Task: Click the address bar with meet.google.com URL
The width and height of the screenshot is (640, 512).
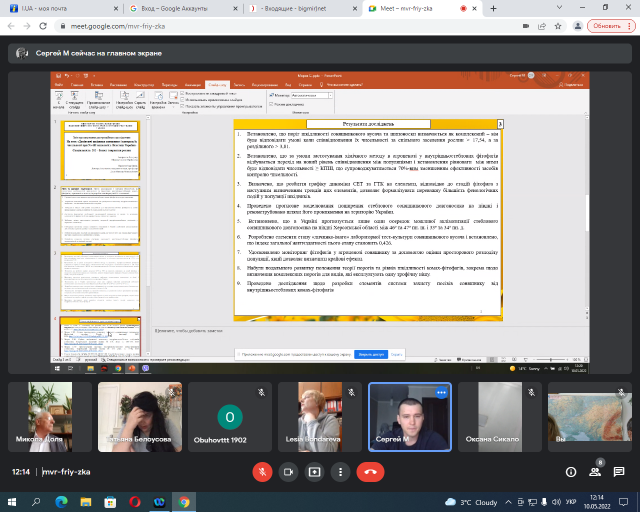Action: click(x=286, y=26)
